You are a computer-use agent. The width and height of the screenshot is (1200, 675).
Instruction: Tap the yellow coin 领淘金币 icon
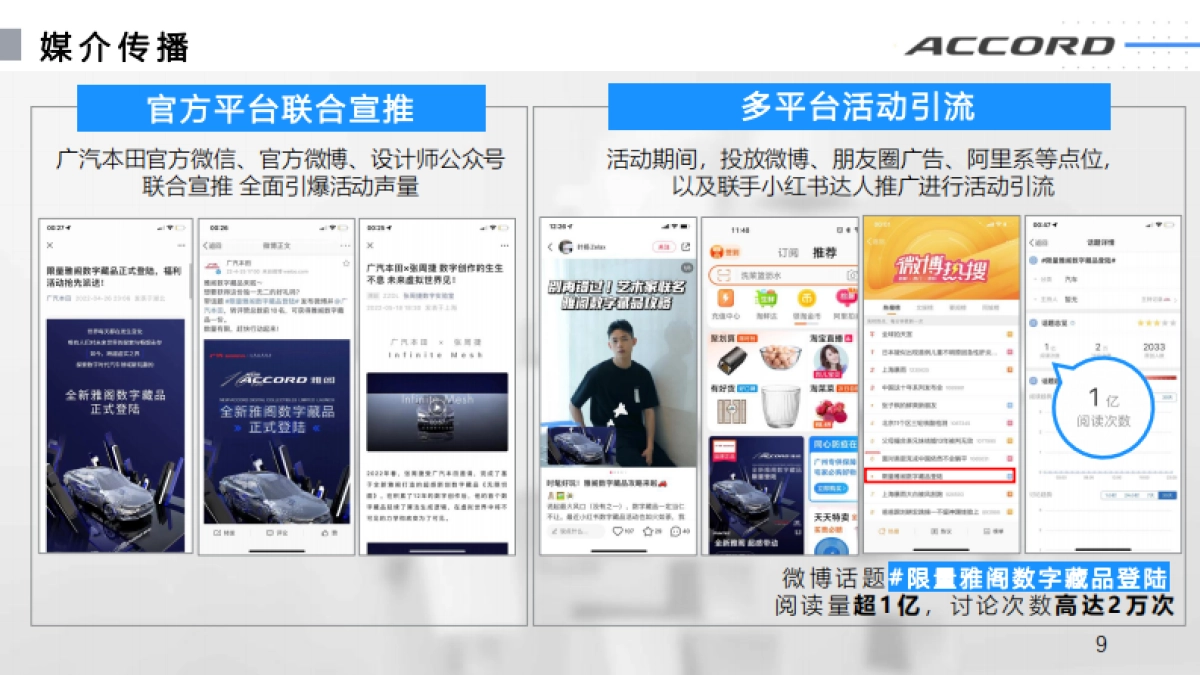[806, 299]
